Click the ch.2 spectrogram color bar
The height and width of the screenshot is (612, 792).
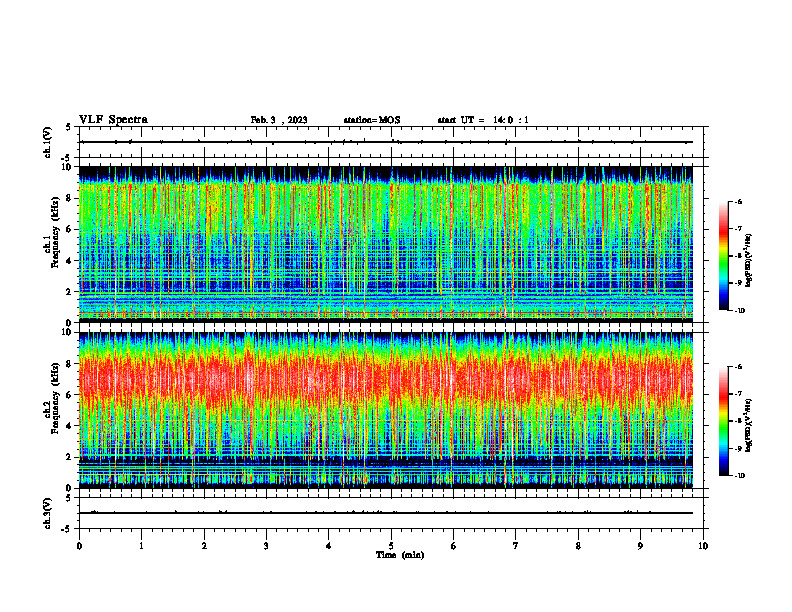click(x=723, y=421)
